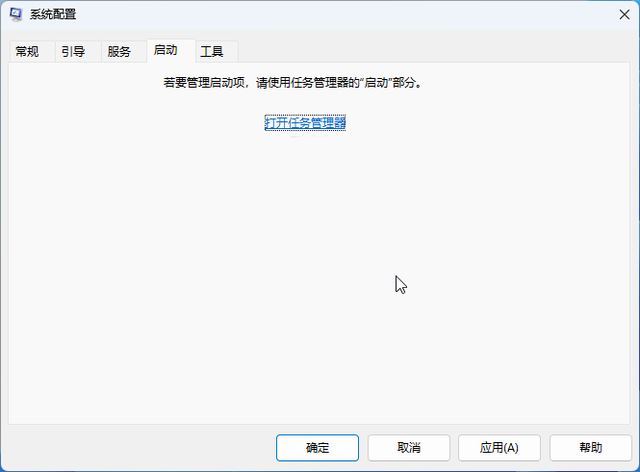The height and width of the screenshot is (472, 640).
Task: Click the empty tab strip right of 工具
Action: (x=430, y=51)
